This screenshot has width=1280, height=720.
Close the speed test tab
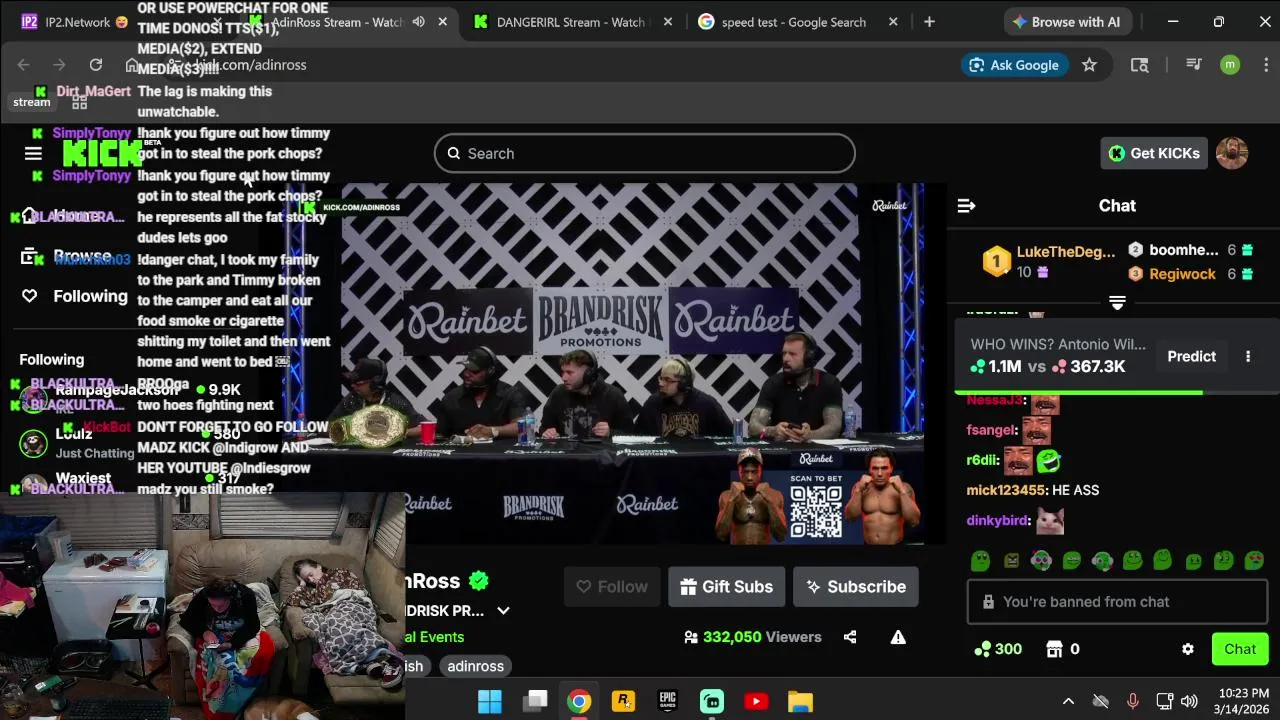tap(893, 22)
